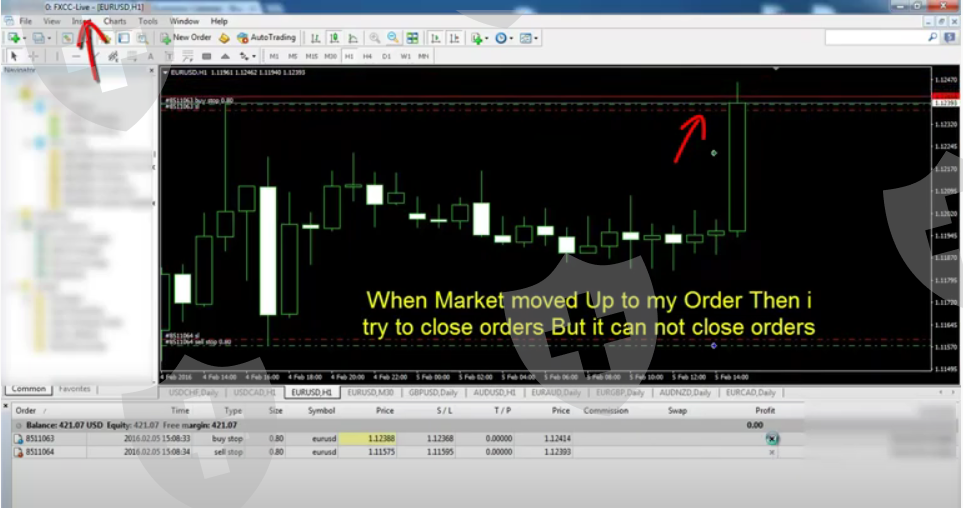Open the chart Templates icon

click(x=525, y=38)
